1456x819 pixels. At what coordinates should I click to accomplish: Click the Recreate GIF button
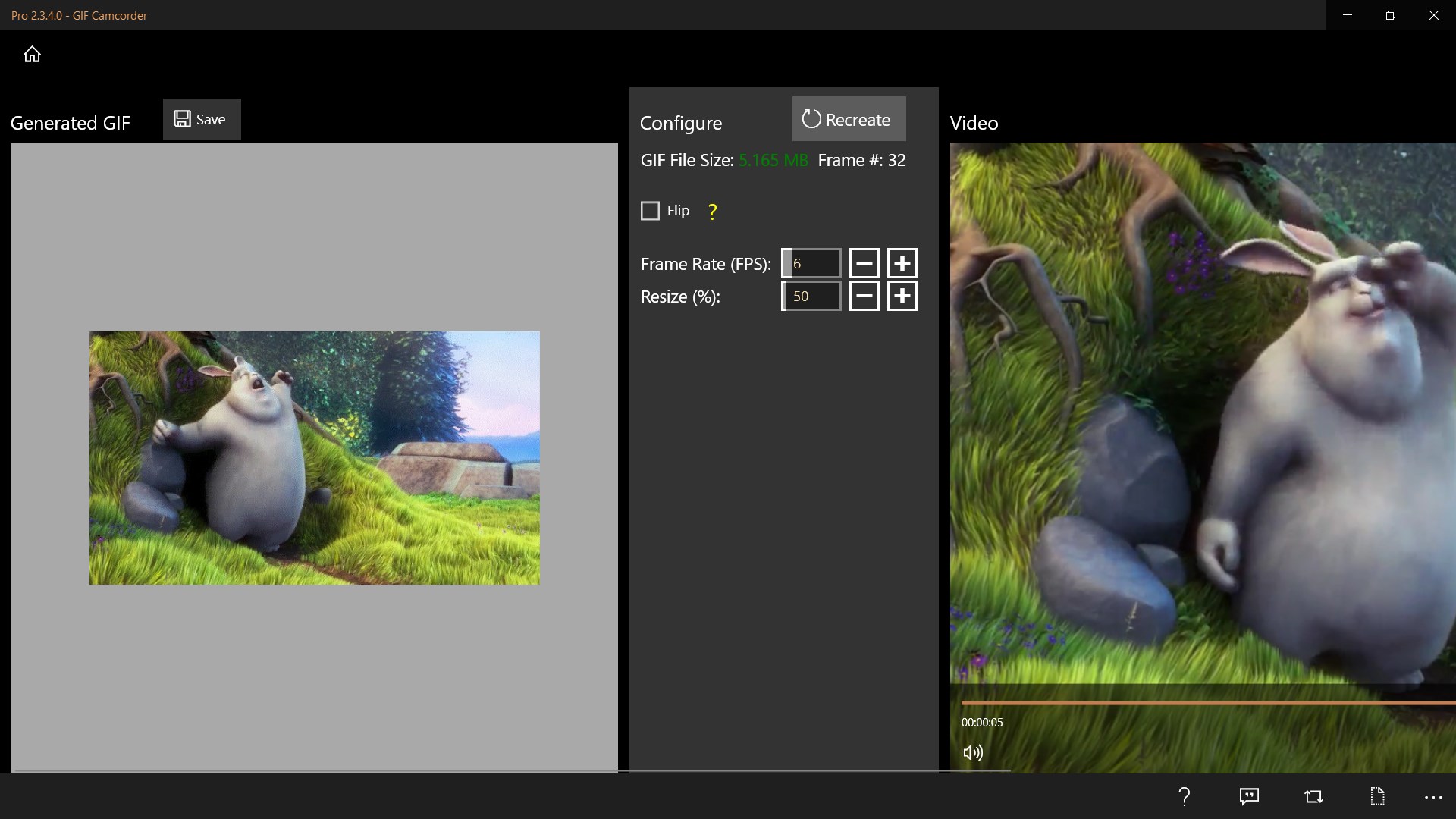(849, 119)
